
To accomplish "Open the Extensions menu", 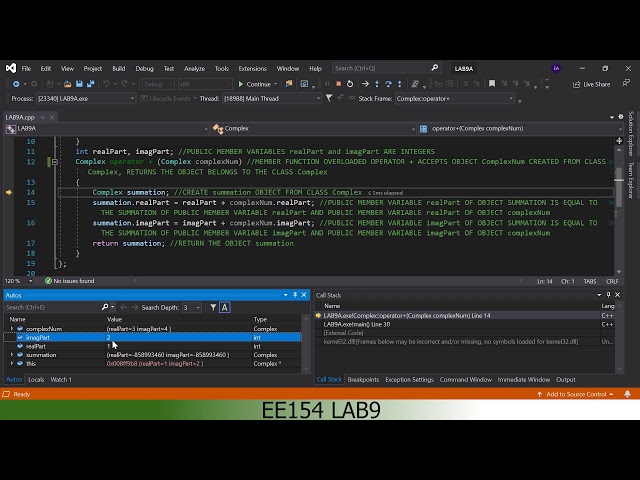I will (x=252, y=69).
